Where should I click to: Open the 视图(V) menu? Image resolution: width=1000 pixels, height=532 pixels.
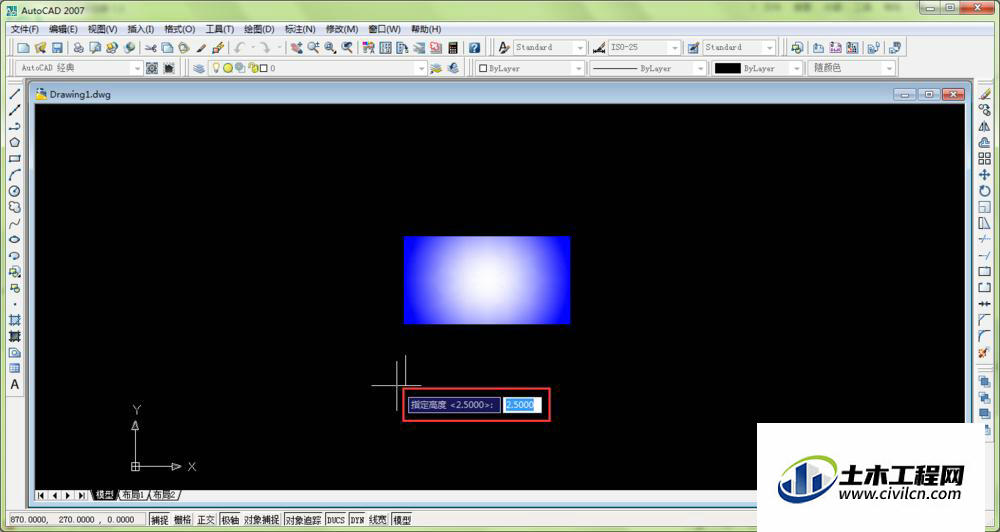[103, 29]
